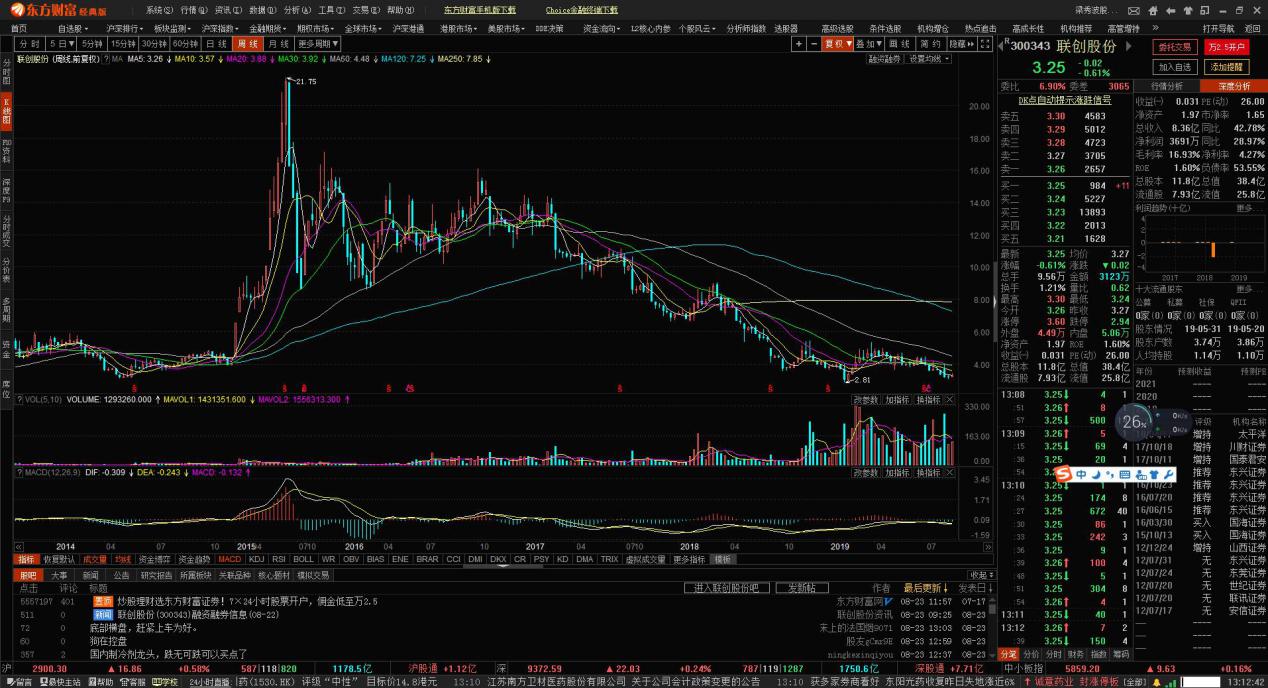This screenshot has width=1268, height=688.
Task: Click 进入联创股份吧 button
Action: [727, 588]
